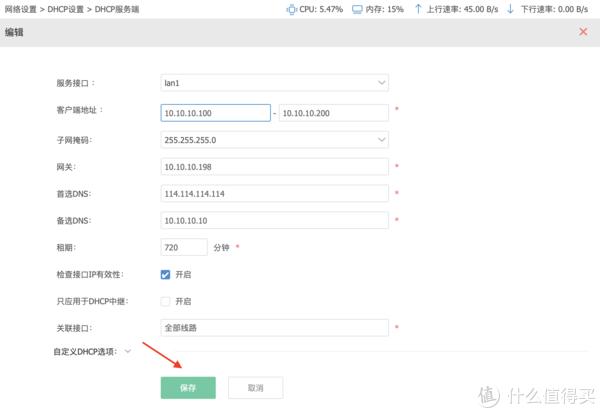Click the 租期 minutes input field
Screen dimensions: 600x413
point(183,246)
